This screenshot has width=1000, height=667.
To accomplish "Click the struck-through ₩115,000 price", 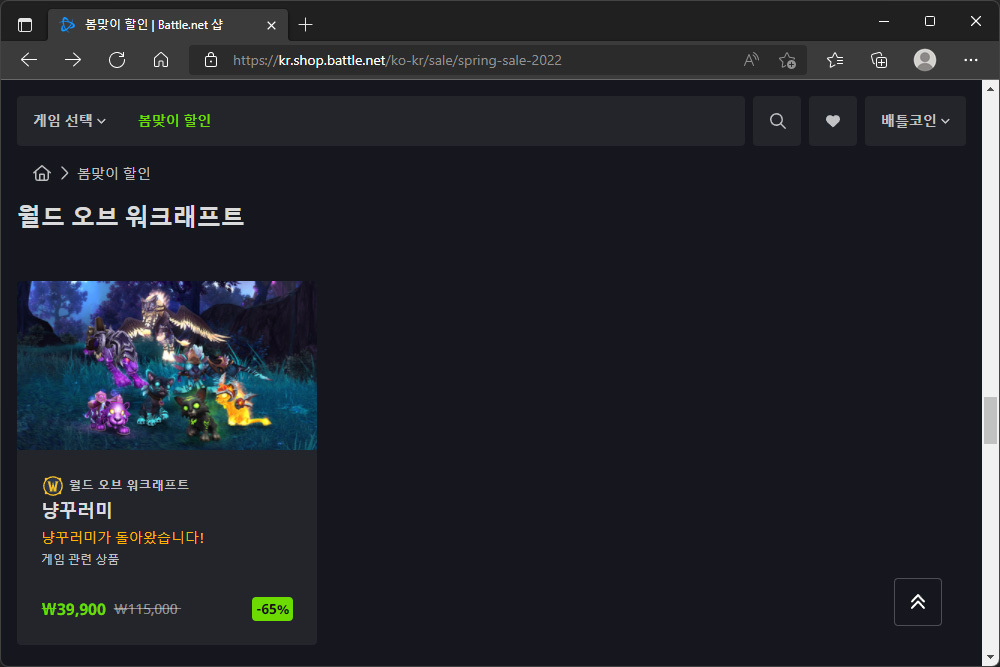I will 147,609.
